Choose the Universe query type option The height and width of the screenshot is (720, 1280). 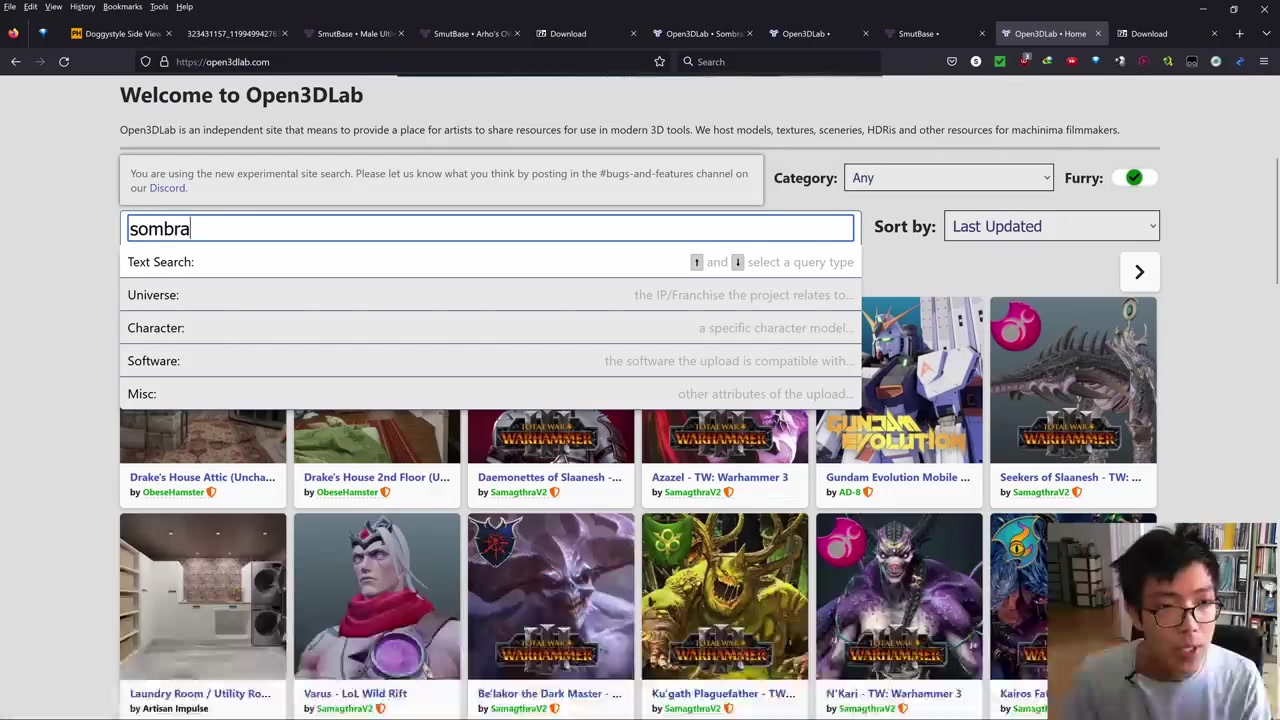click(153, 295)
